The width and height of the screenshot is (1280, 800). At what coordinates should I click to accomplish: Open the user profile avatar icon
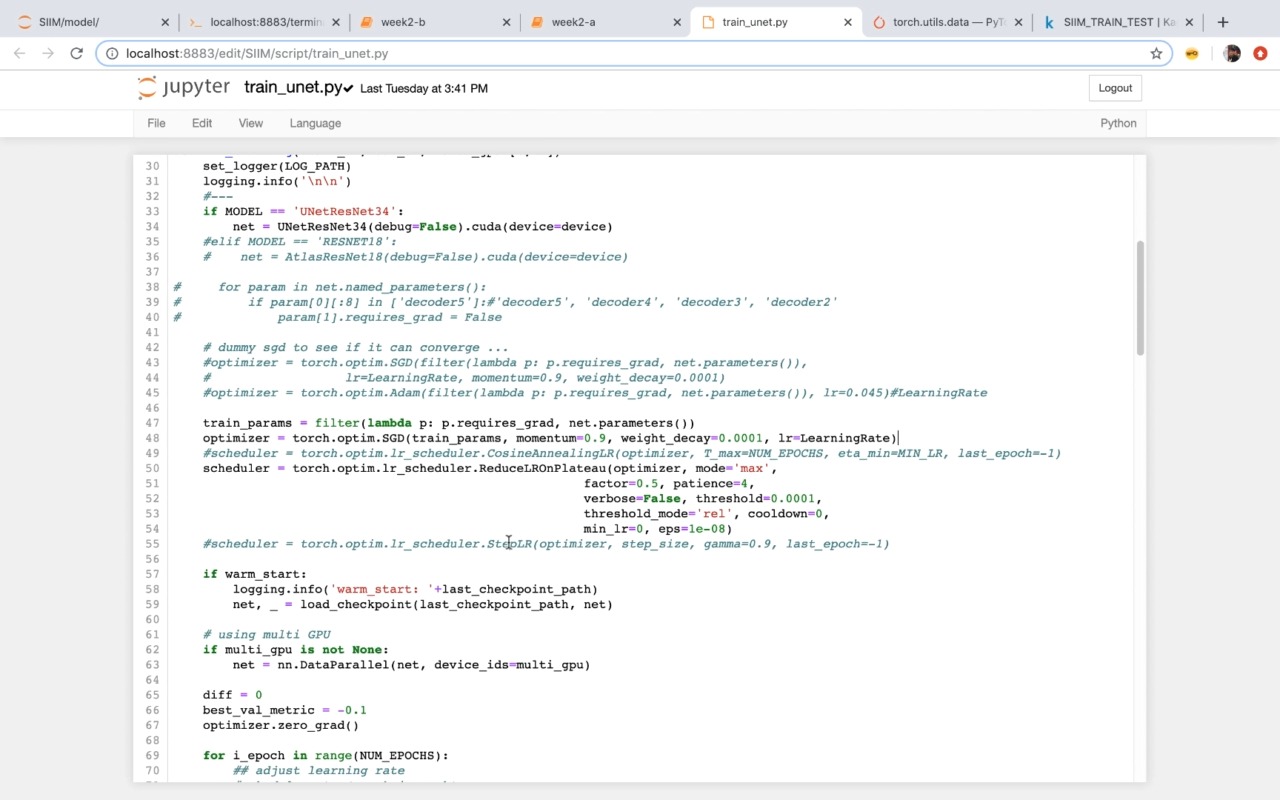1231,53
